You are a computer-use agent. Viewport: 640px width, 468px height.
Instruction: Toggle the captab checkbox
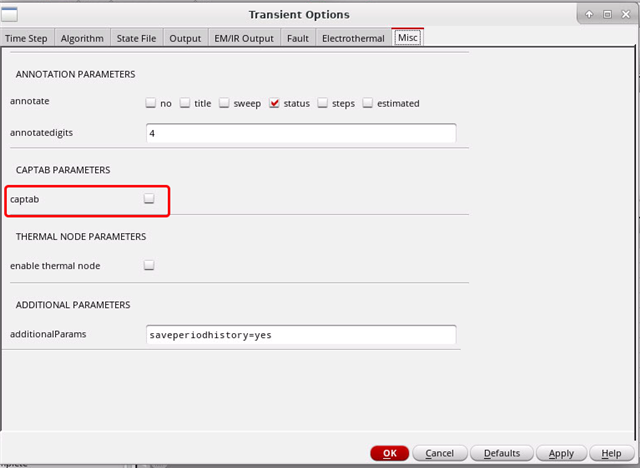click(149, 199)
